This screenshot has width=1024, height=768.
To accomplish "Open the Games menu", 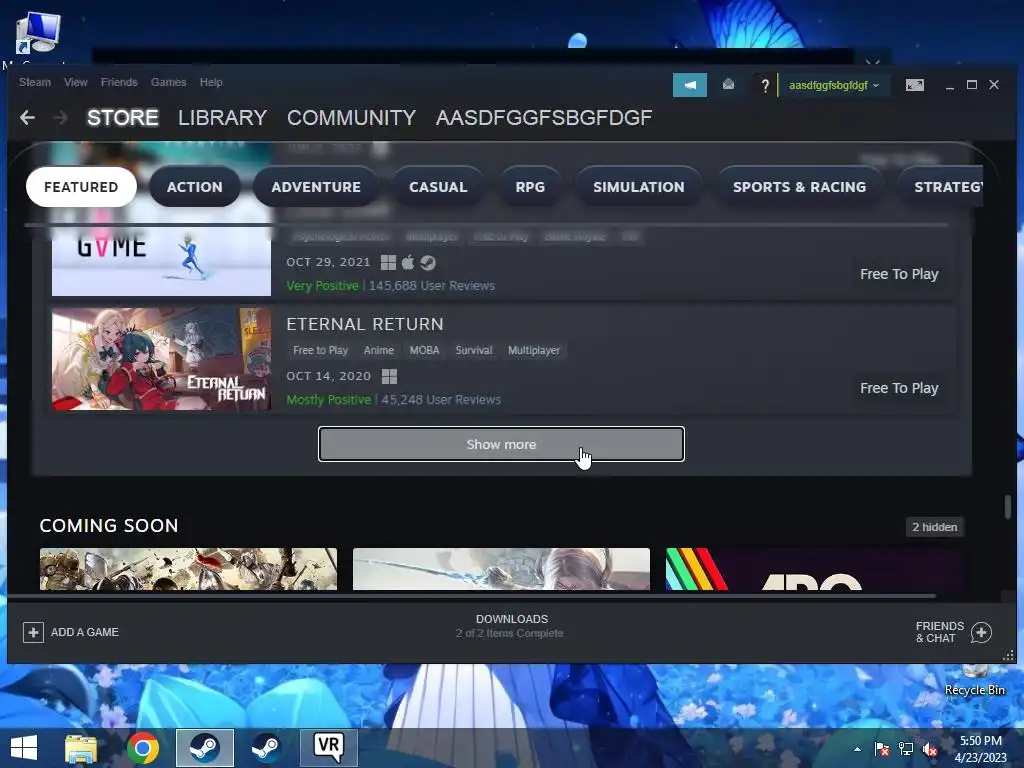I will pyautogui.click(x=168, y=82).
